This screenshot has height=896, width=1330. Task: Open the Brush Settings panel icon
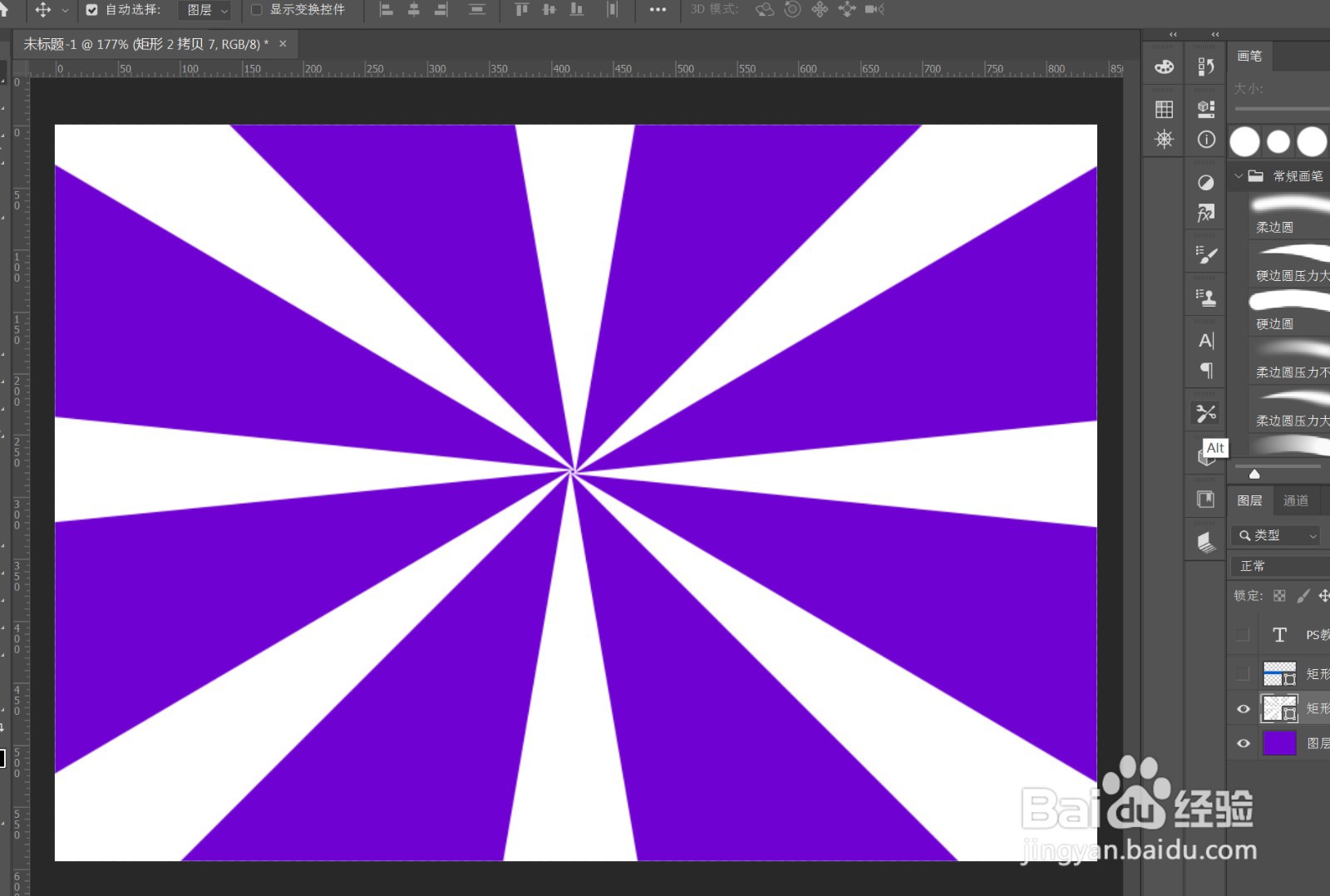[1206, 254]
